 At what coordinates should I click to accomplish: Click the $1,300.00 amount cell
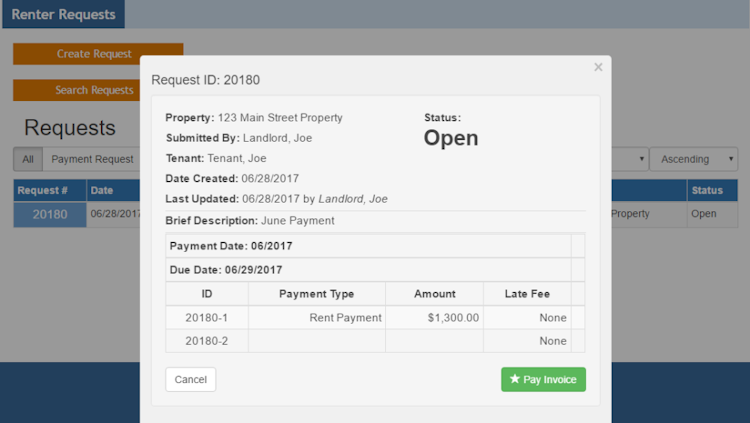(x=434, y=318)
